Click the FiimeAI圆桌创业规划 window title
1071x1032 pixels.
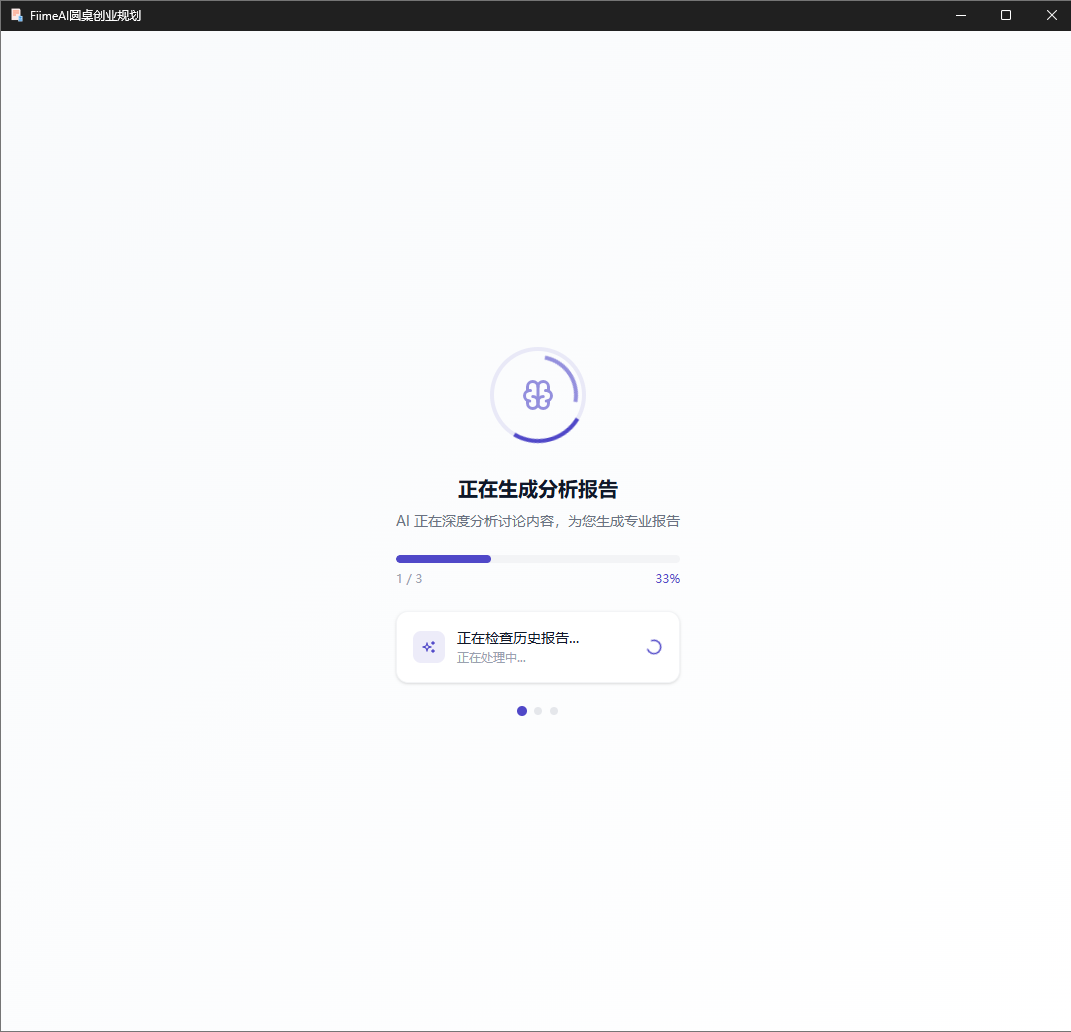(85, 15)
